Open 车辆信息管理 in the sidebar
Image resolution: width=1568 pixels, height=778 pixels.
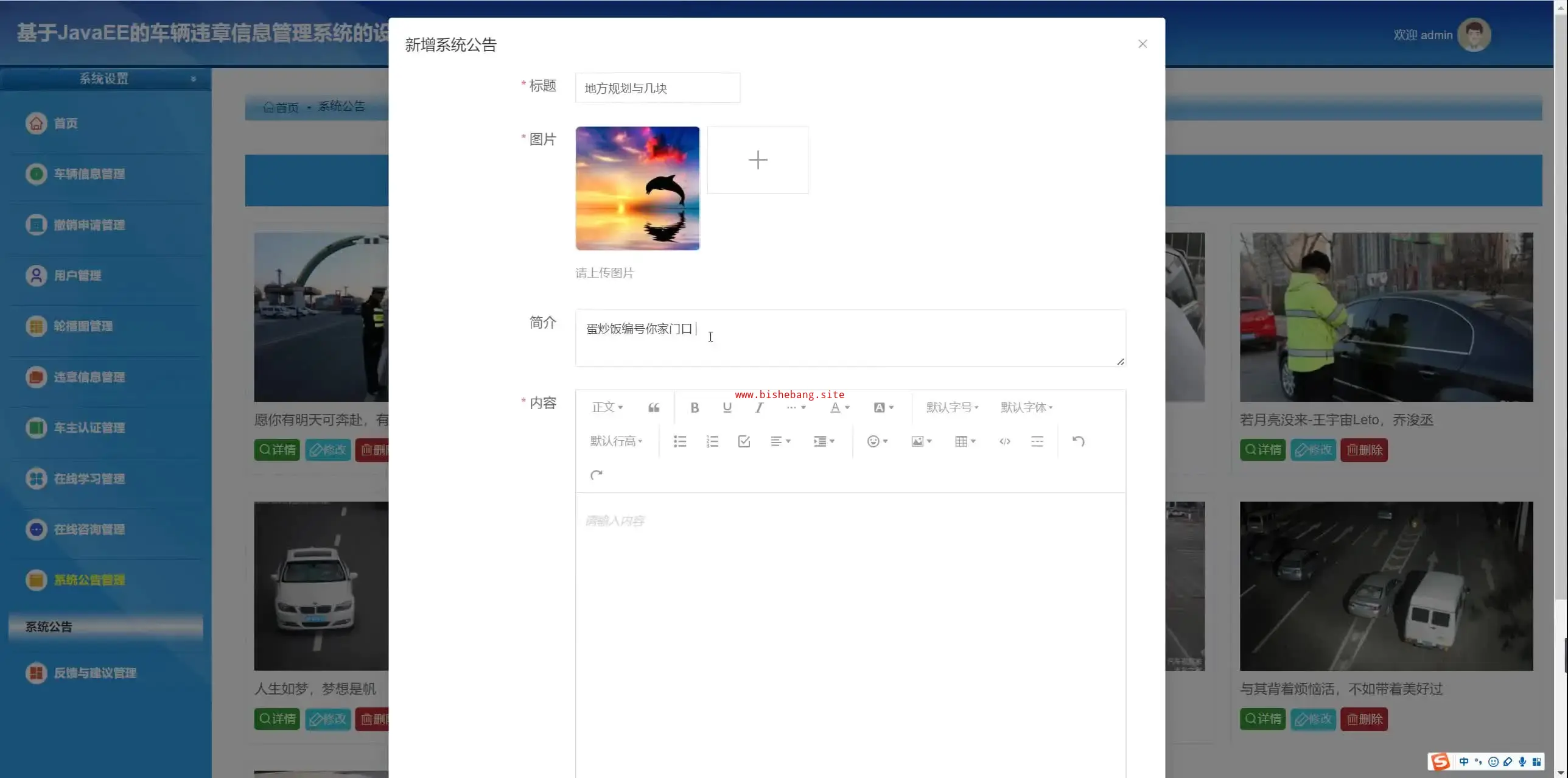click(x=89, y=174)
